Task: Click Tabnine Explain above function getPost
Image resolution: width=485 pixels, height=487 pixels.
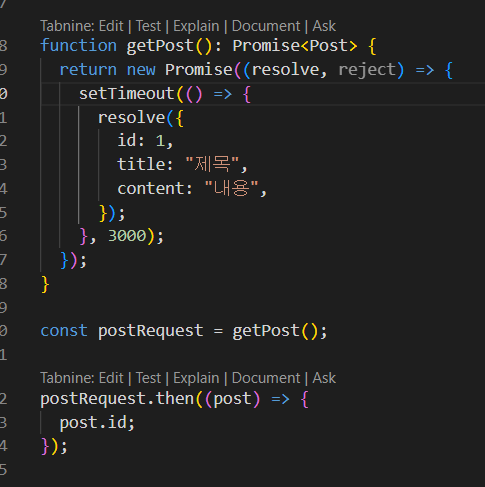Action: [x=196, y=26]
